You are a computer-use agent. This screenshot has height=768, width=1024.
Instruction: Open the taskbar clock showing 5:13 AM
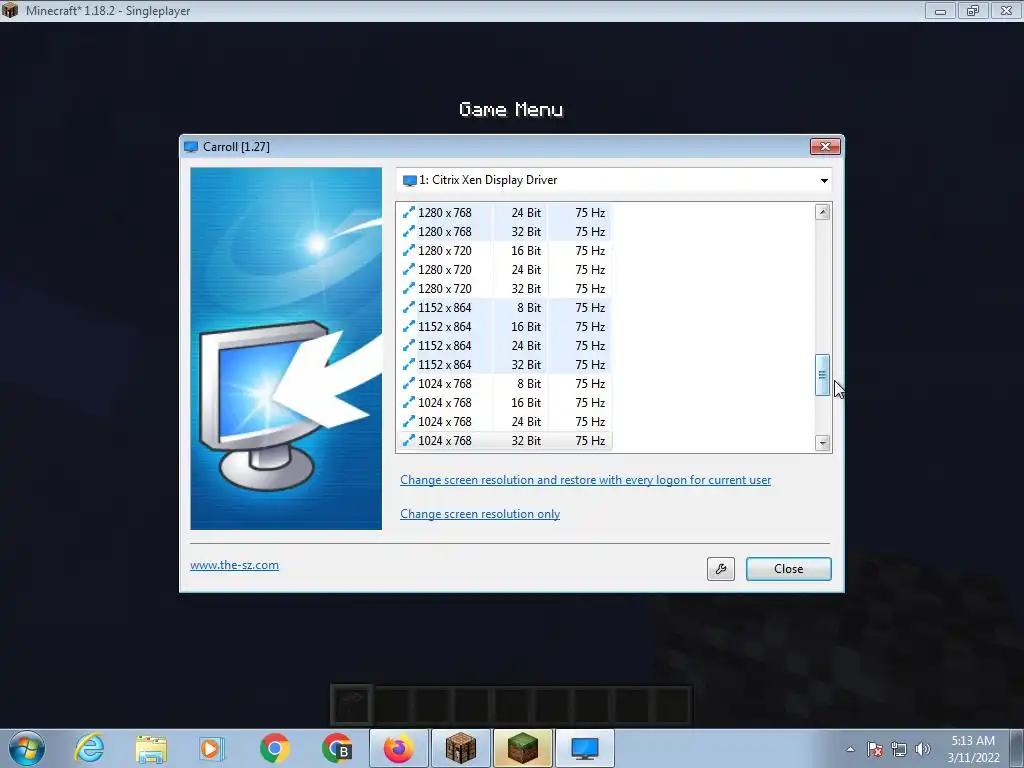point(972,749)
